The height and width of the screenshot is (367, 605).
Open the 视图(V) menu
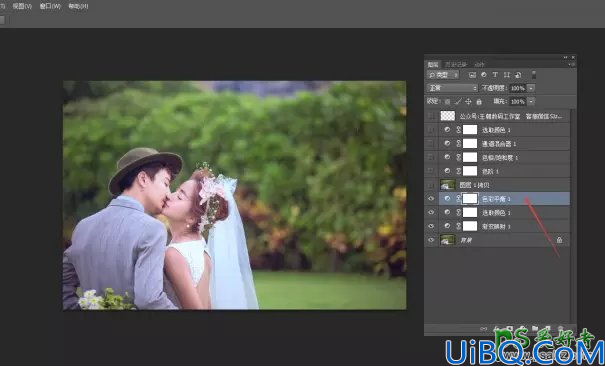pos(22,6)
